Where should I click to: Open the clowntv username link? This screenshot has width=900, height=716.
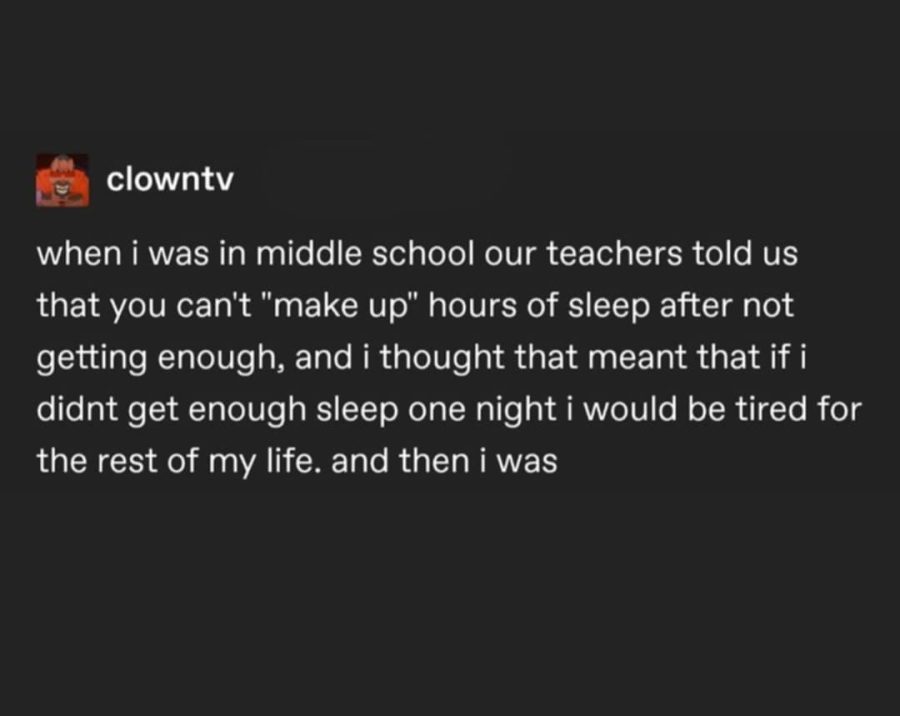170,180
